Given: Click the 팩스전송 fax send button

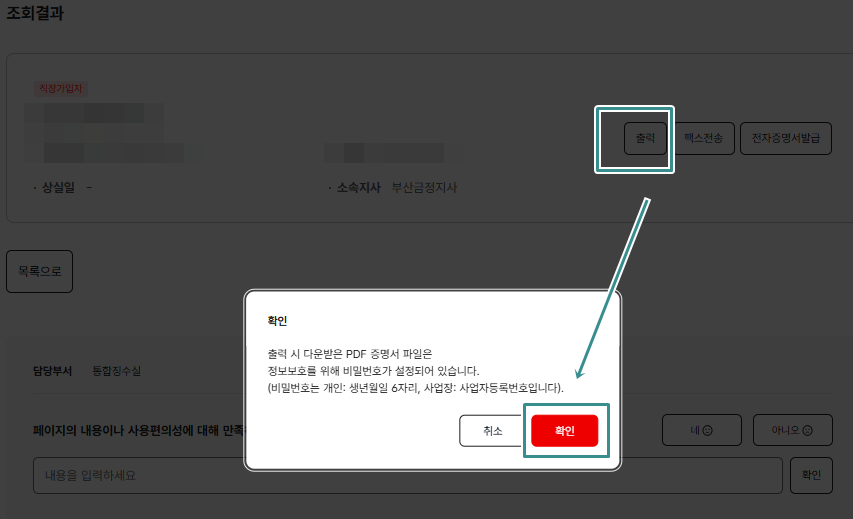Looking at the screenshot, I should pyautogui.click(x=703, y=138).
